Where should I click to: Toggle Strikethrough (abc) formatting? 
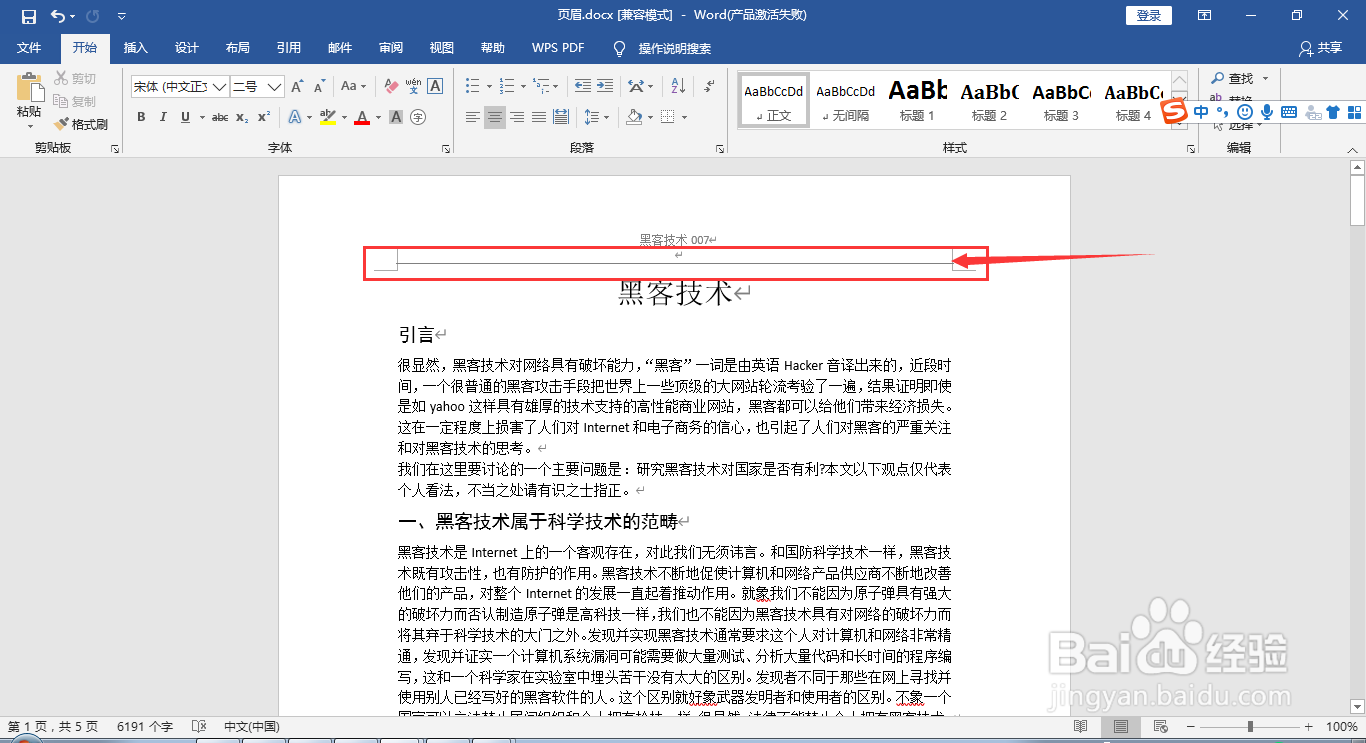tap(220, 117)
